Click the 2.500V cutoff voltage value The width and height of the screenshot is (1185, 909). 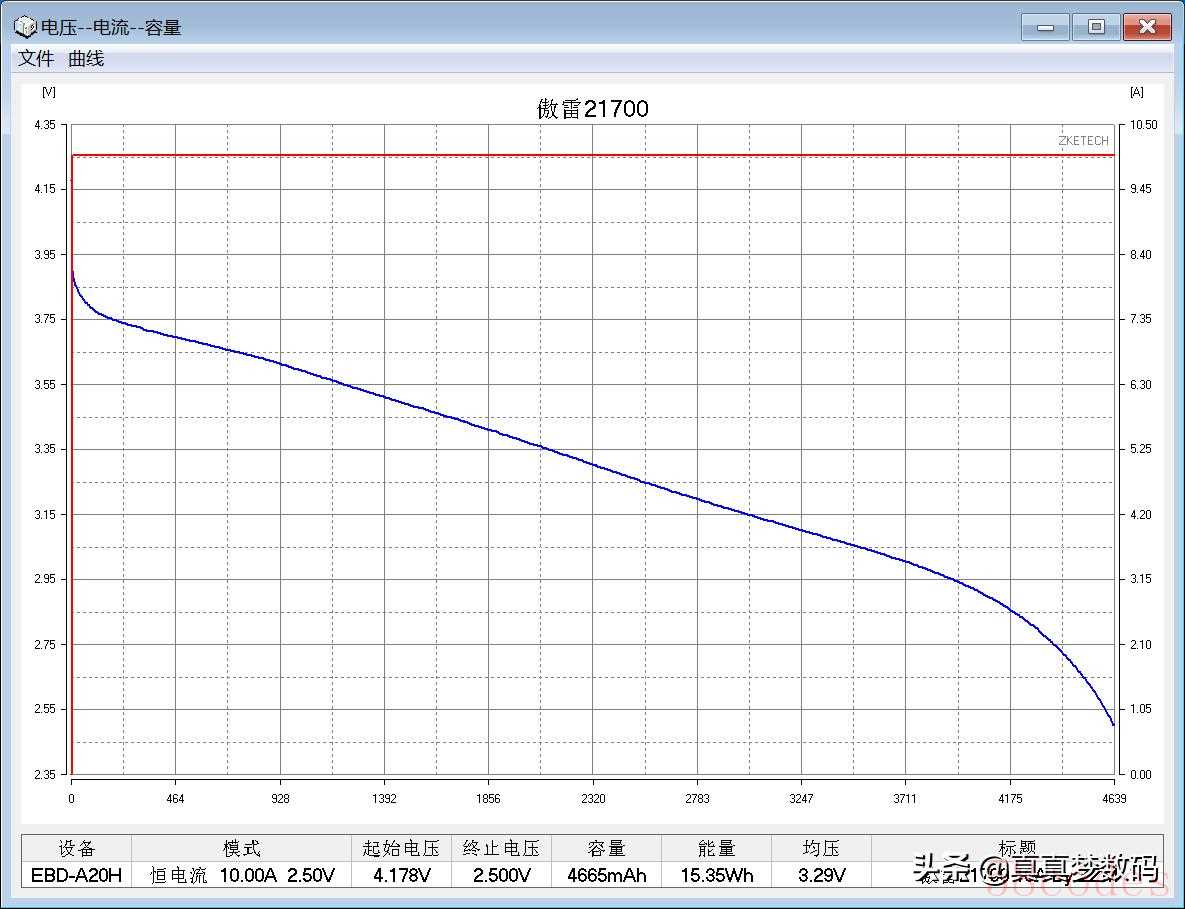pyautogui.click(x=501, y=875)
